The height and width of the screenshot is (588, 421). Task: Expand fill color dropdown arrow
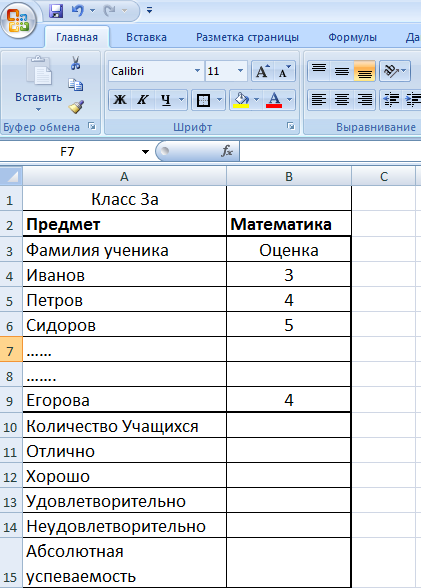click(257, 100)
